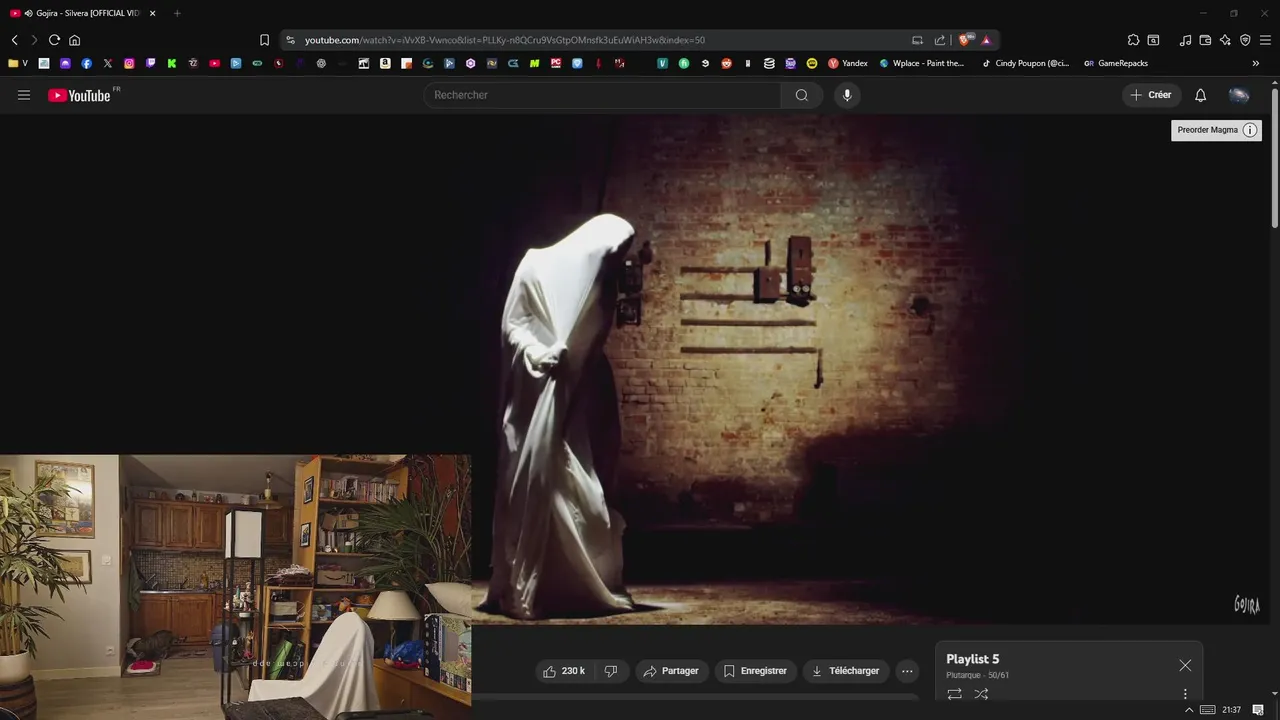
Task: Open browser home page
Action: coord(74,40)
